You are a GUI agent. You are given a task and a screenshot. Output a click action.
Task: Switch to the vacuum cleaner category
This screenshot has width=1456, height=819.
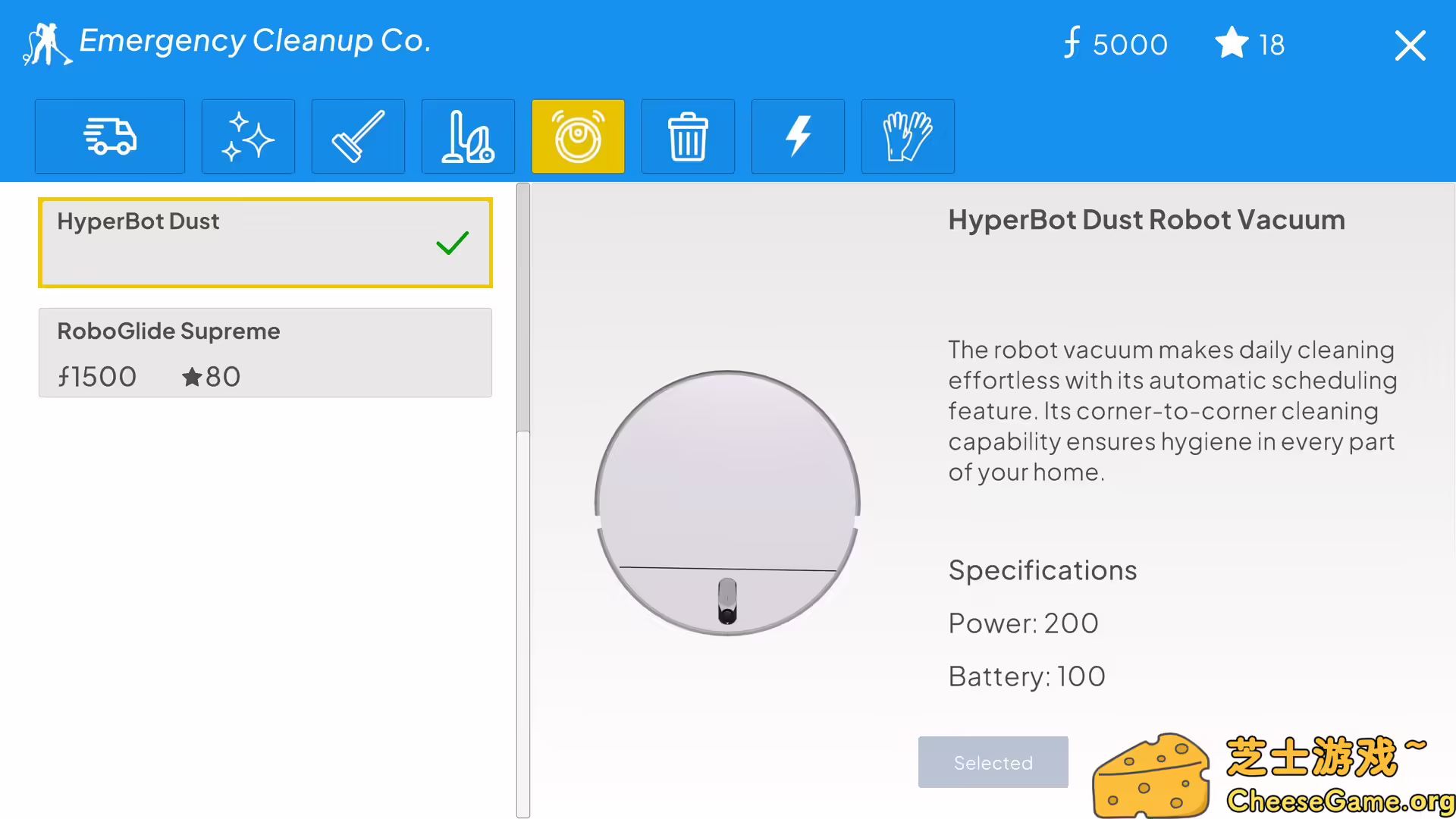(x=468, y=136)
